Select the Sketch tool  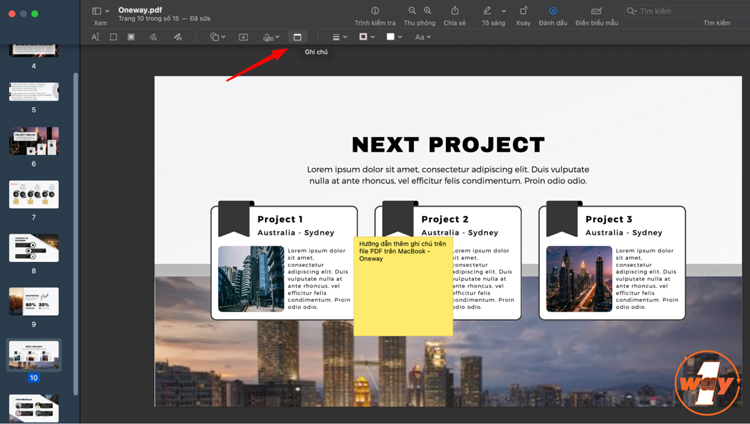coord(153,37)
